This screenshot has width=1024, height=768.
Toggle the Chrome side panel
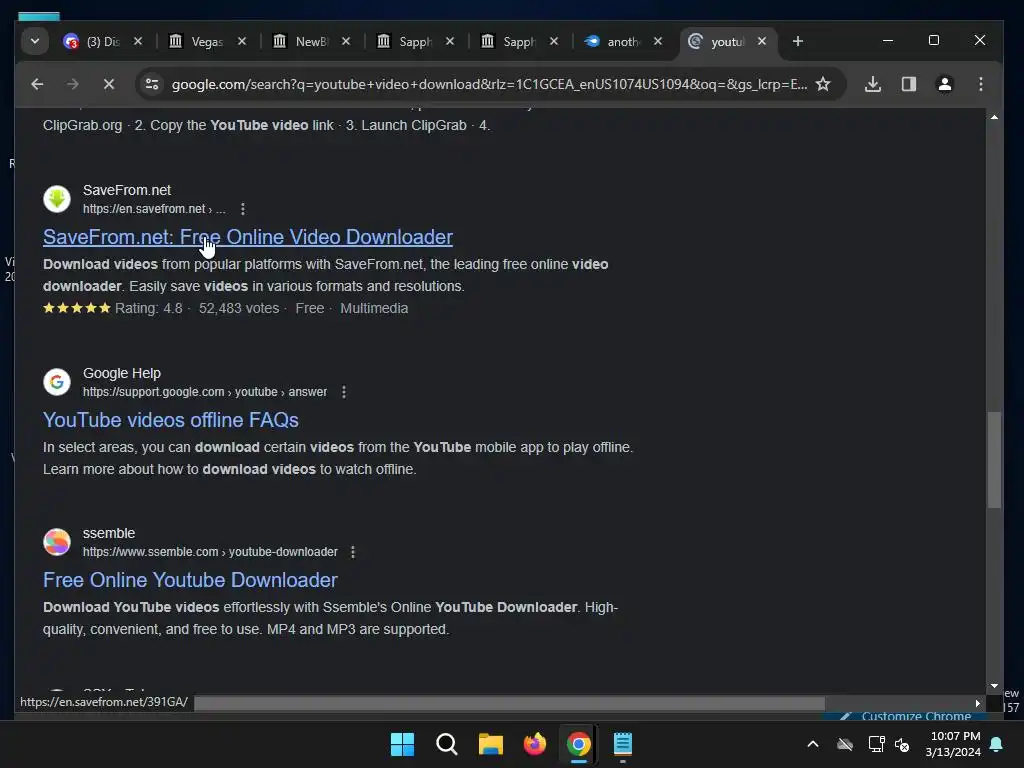(x=908, y=84)
